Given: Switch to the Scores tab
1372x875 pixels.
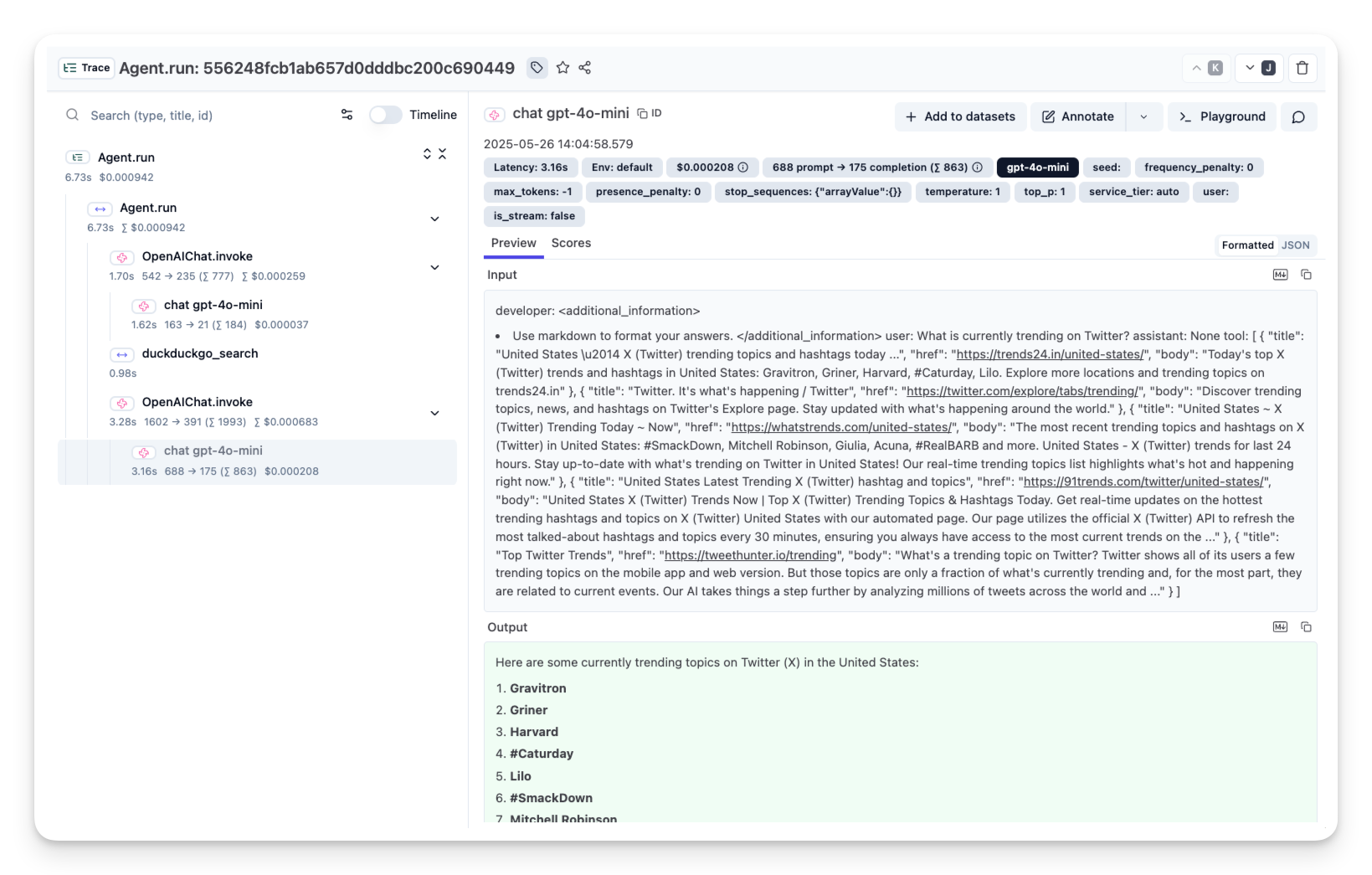Looking at the screenshot, I should click(571, 243).
